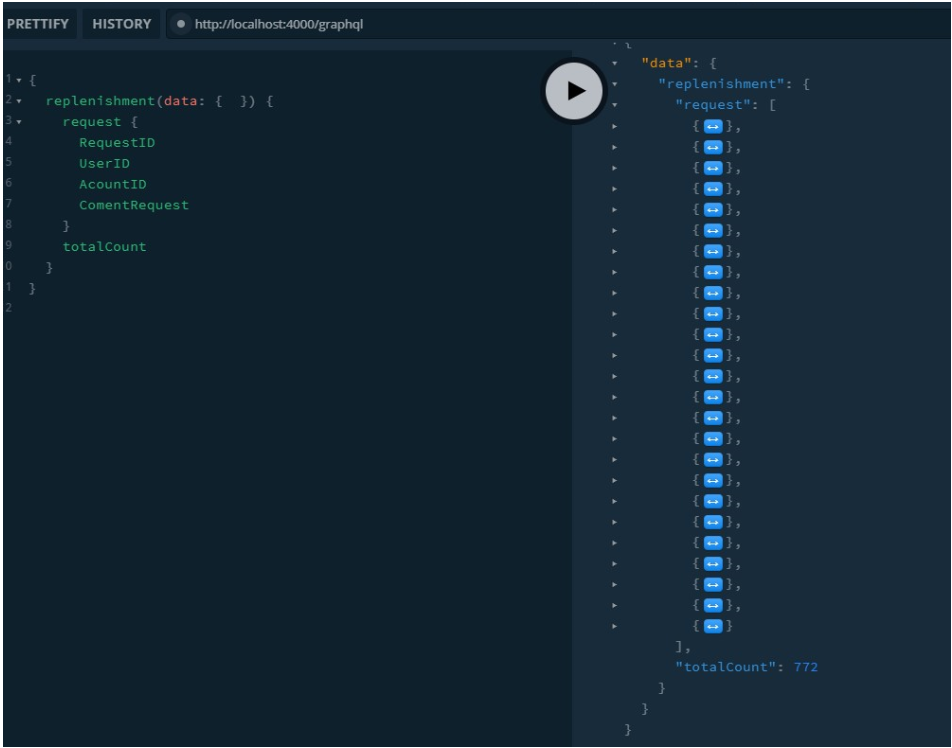Screen dimensions: 952x748
Task: Open the HISTORY panel
Action: (121, 24)
